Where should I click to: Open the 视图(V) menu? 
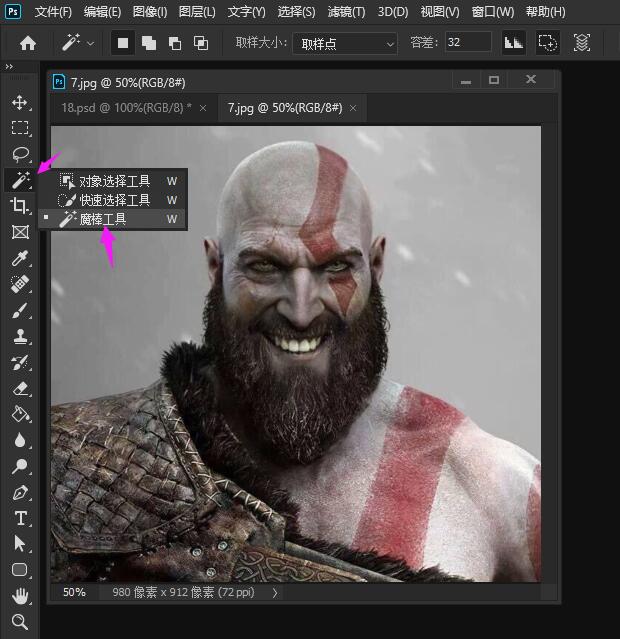point(440,12)
